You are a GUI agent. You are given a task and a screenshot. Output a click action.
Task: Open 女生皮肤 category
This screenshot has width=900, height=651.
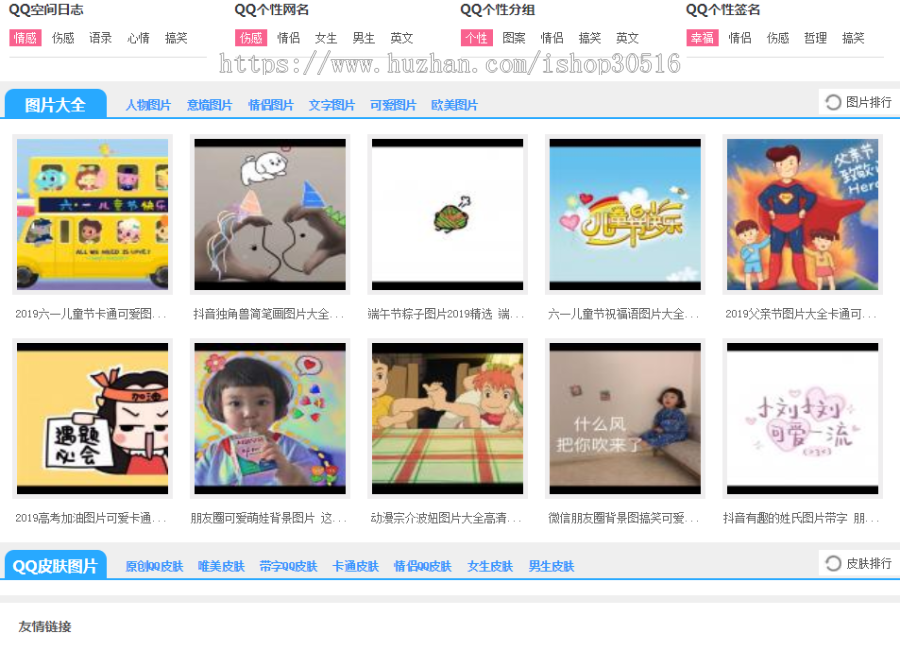click(490, 567)
